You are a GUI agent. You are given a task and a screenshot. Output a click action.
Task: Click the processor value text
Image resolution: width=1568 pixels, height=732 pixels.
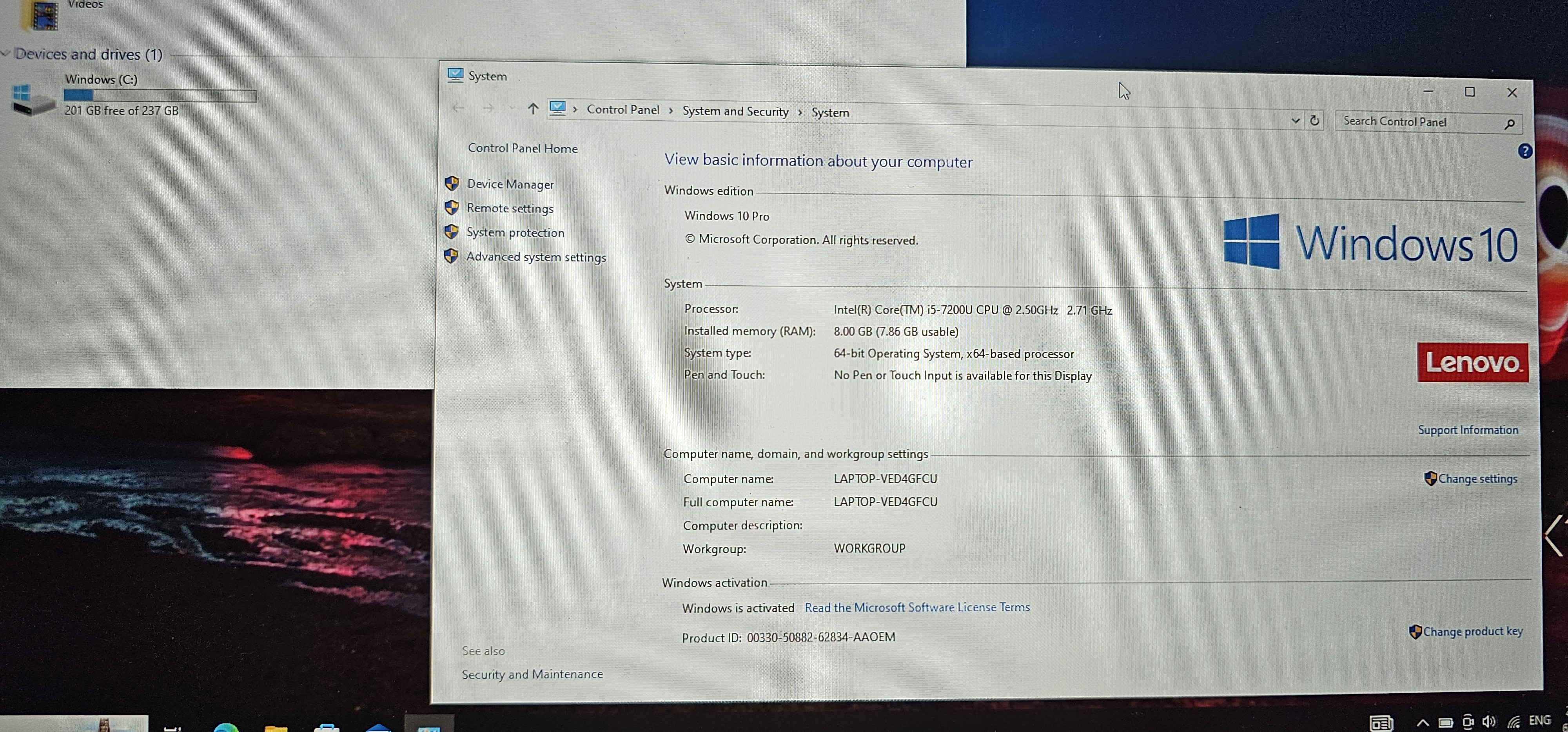973,310
